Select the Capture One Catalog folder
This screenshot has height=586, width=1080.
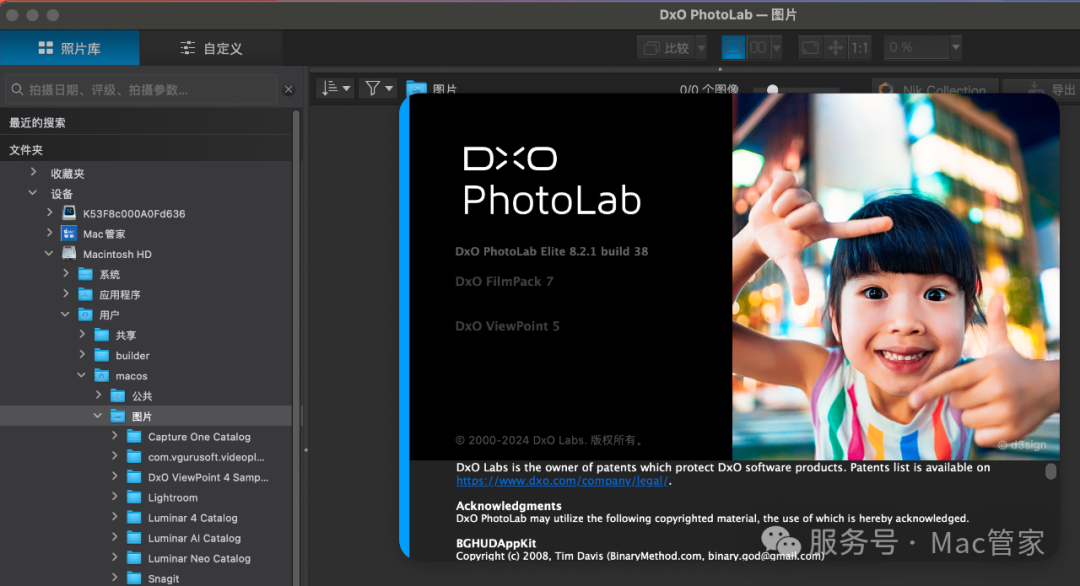199,437
